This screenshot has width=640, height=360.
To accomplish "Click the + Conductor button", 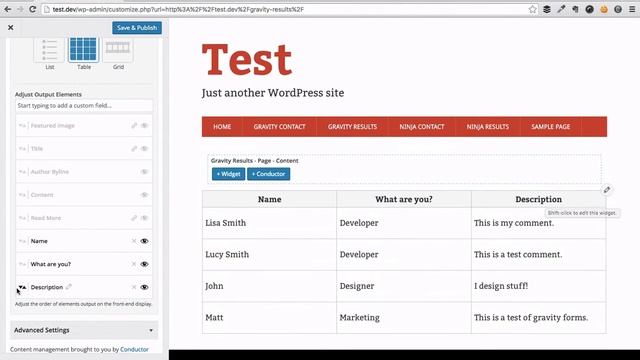I will 269,174.
